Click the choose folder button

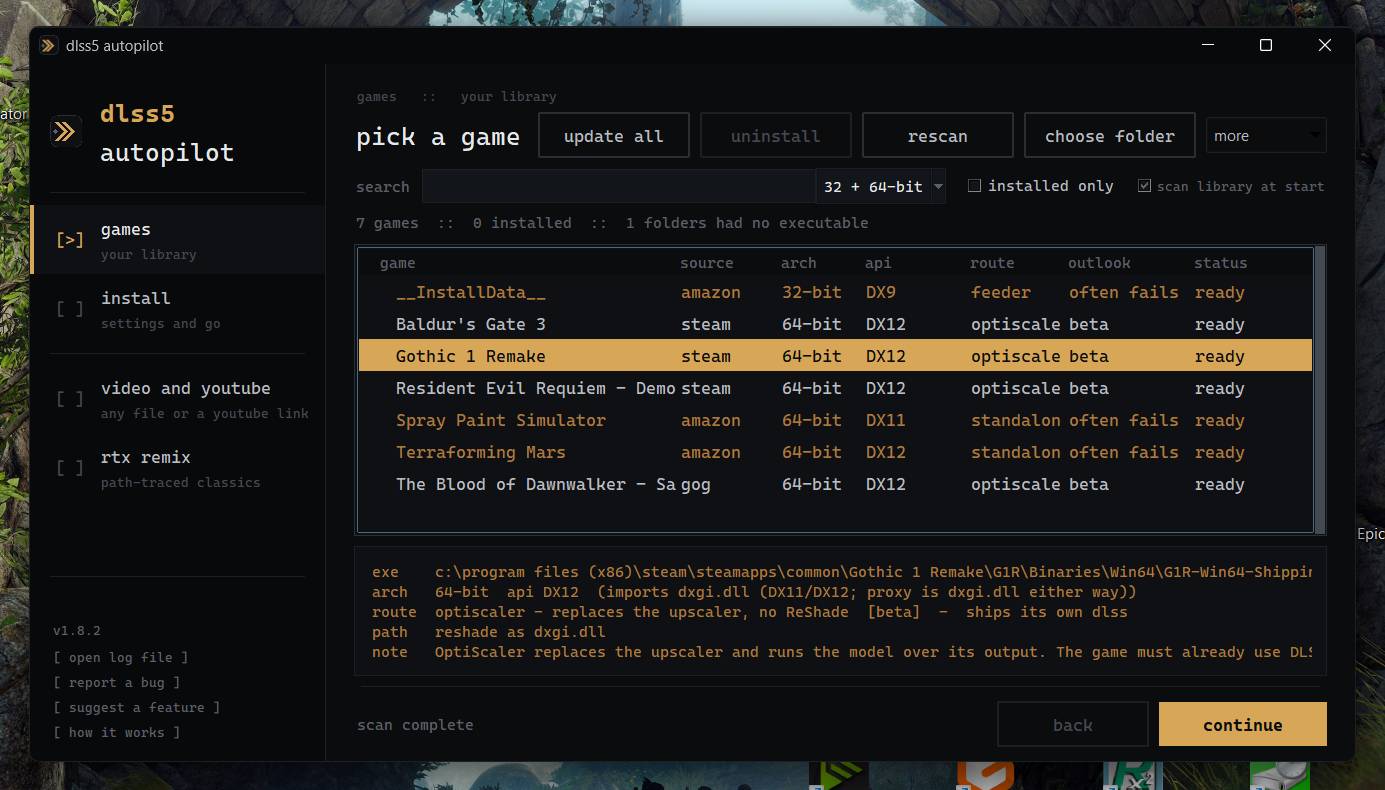[1110, 136]
